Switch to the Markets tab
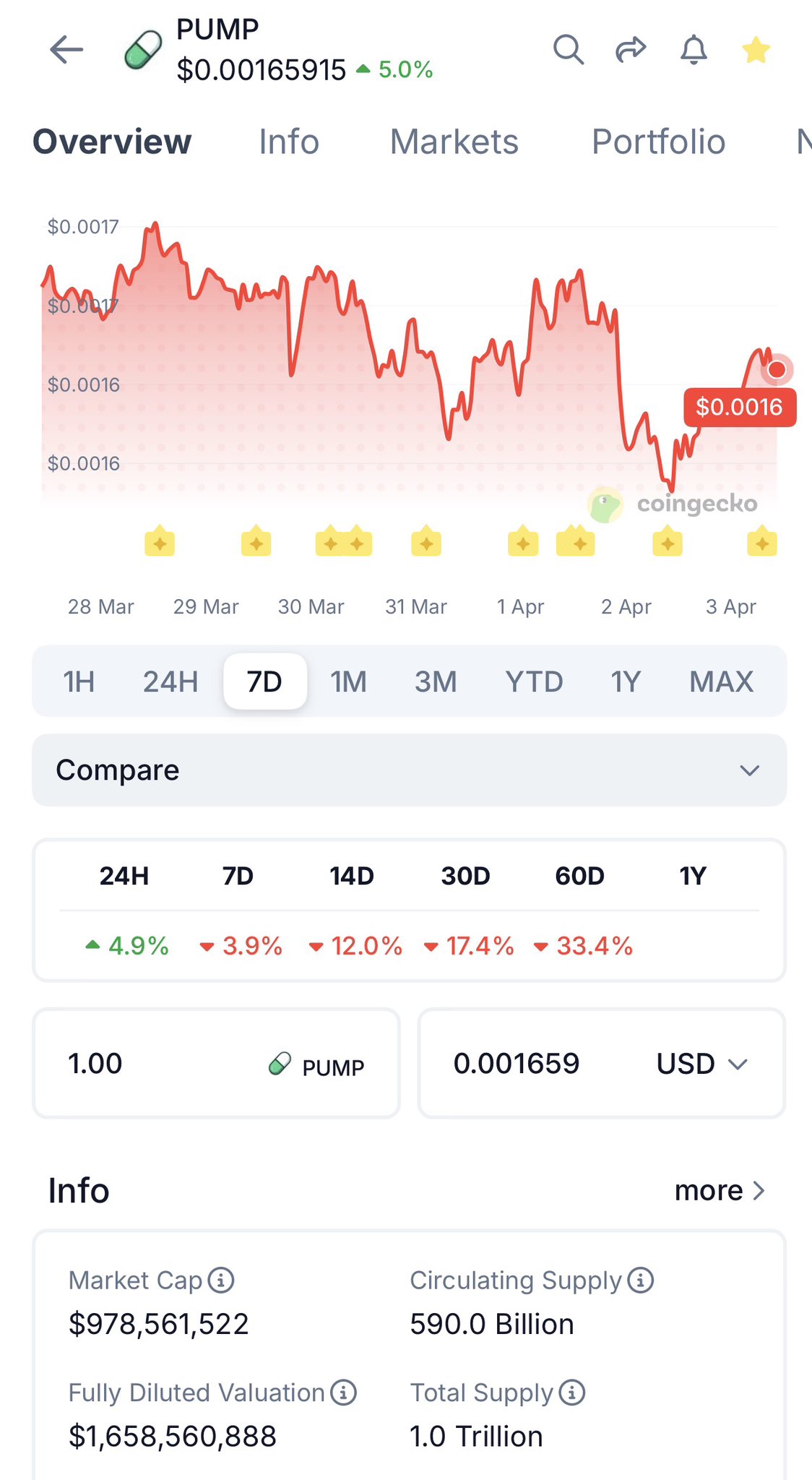The height and width of the screenshot is (1480, 812). (x=454, y=142)
